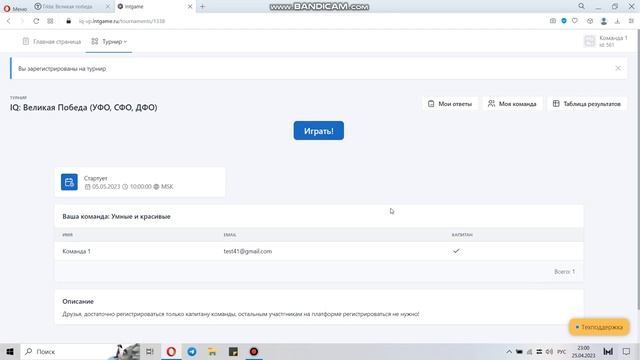Screen dimensions: 640x360
Task: Show hidden system tray icons
Action: tap(509, 351)
